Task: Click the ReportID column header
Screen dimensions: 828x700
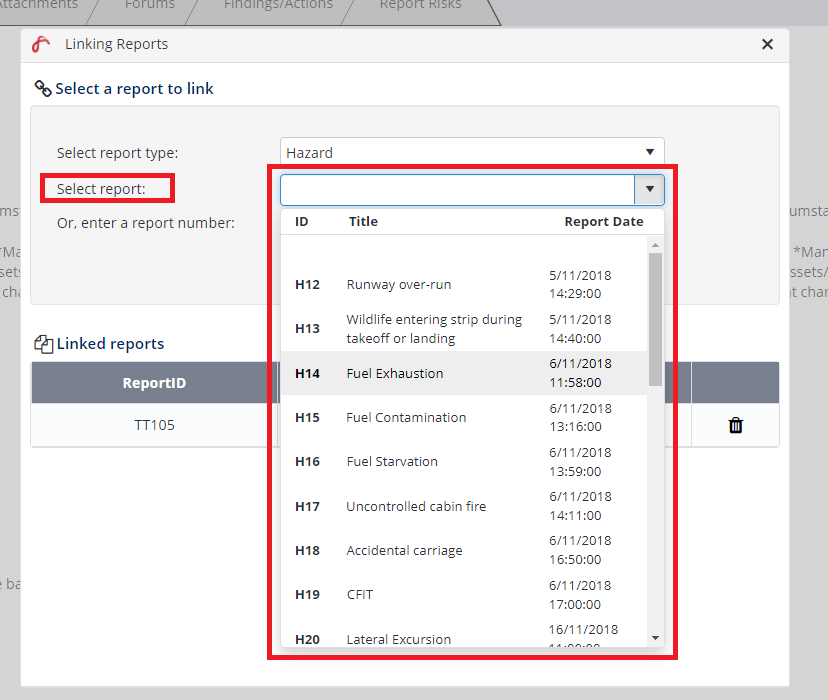Action: tap(154, 383)
